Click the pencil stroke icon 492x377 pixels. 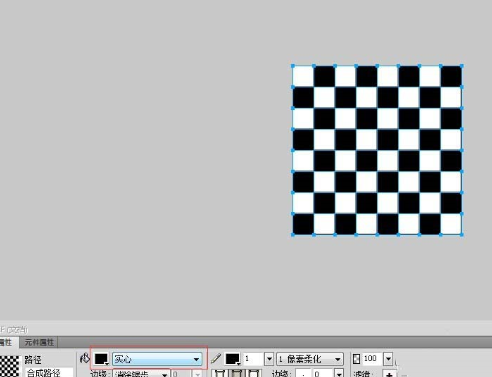click(216, 359)
